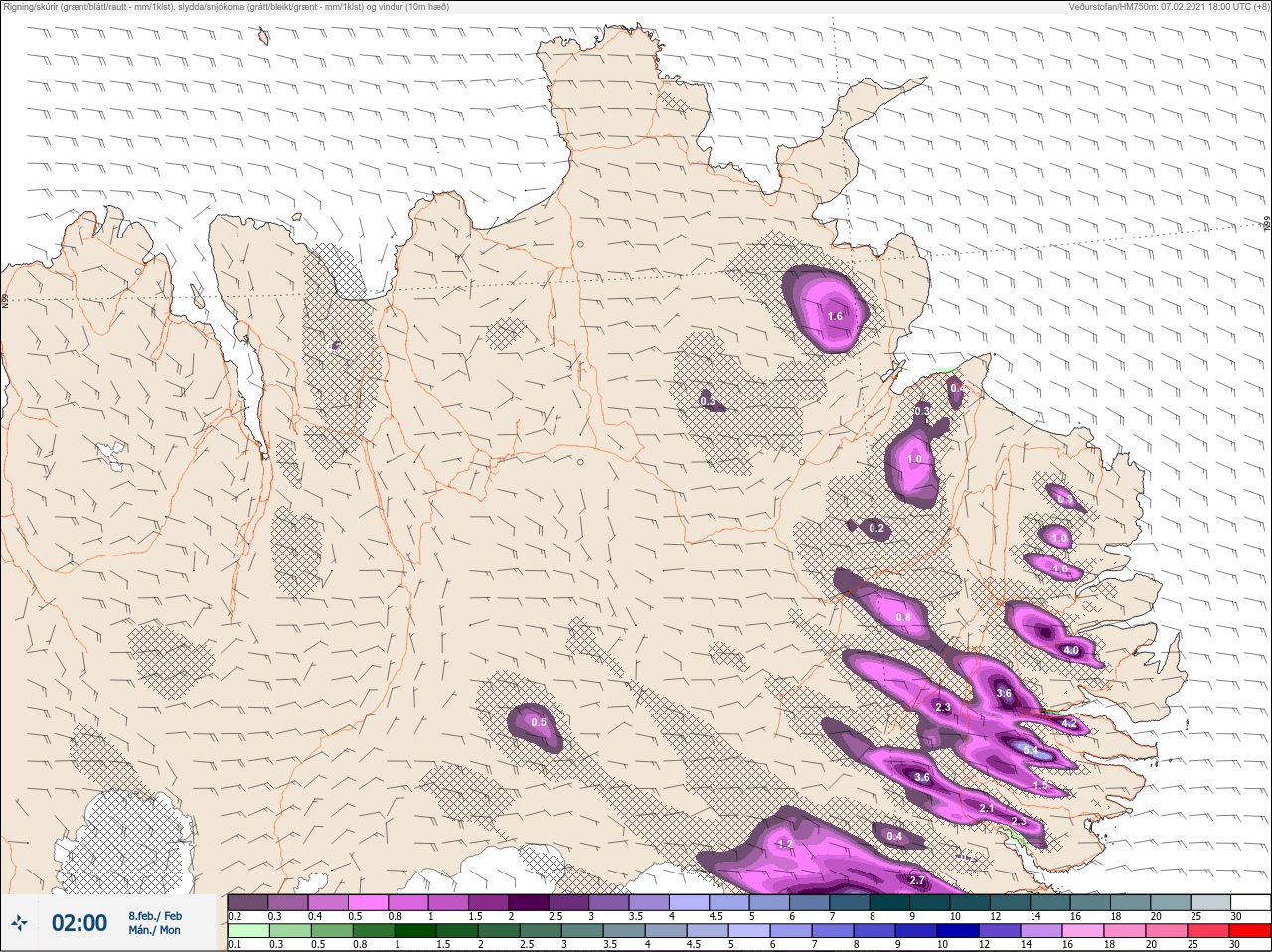The image size is (1272, 952).
Task: Click the 0.5 precipitation value on the map
Action: 539,722
